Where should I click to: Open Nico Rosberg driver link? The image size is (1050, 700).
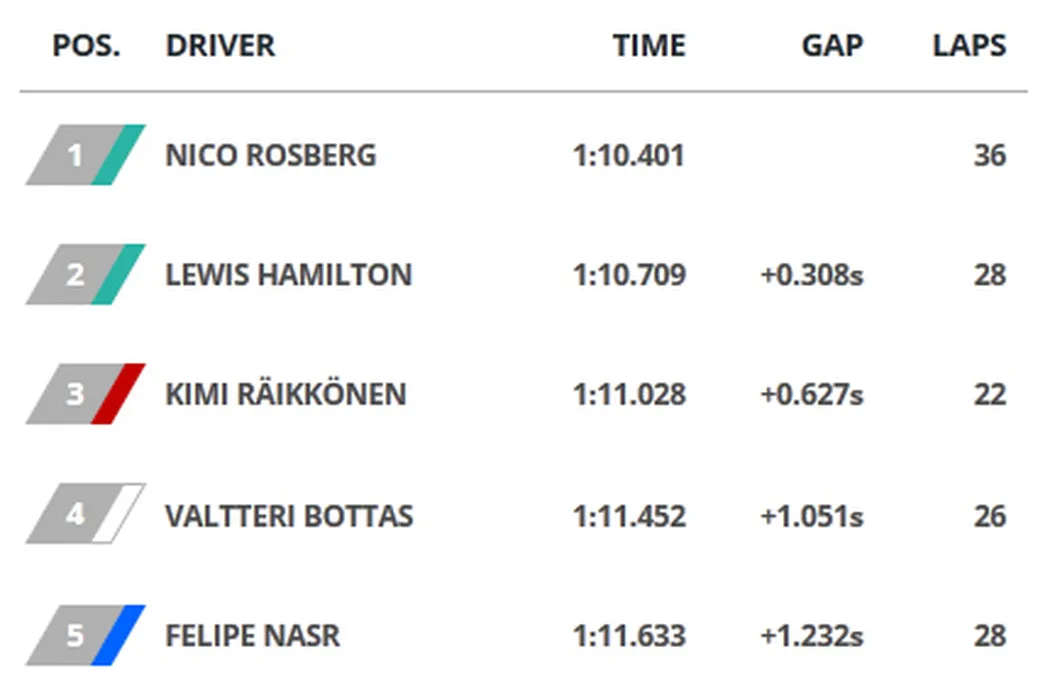271,156
